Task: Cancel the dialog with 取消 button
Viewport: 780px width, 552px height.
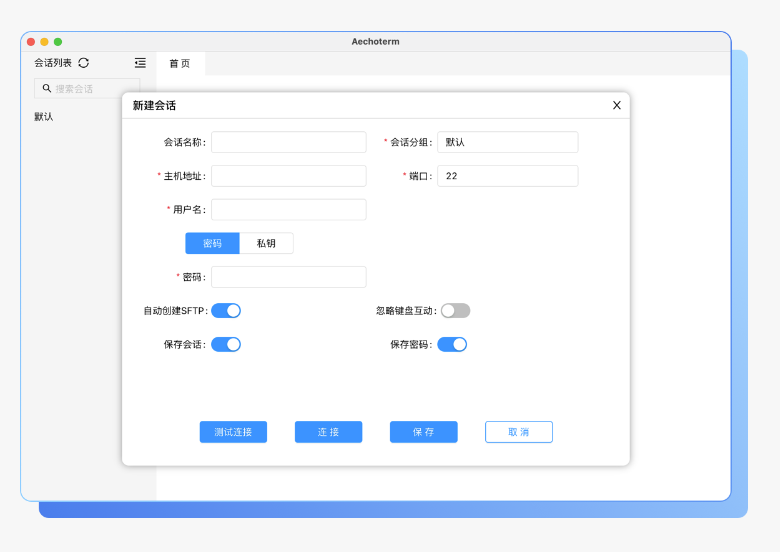Action: click(x=518, y=432)
